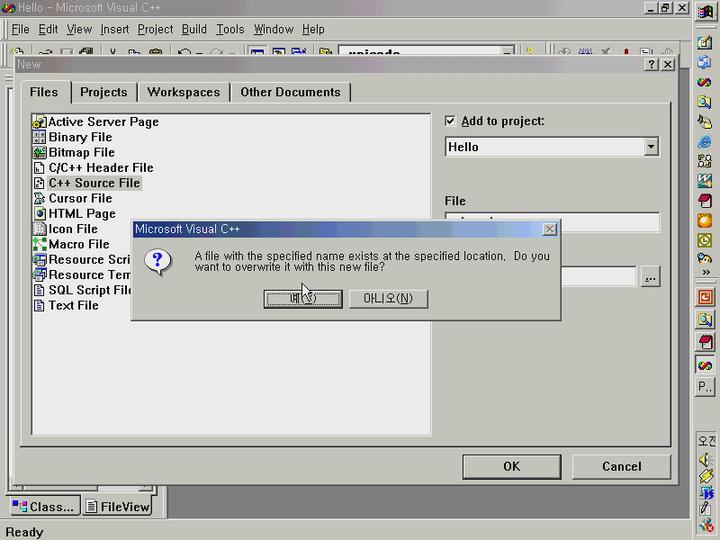Confirm overwrite with the 예(Y) button

(303, 299)
